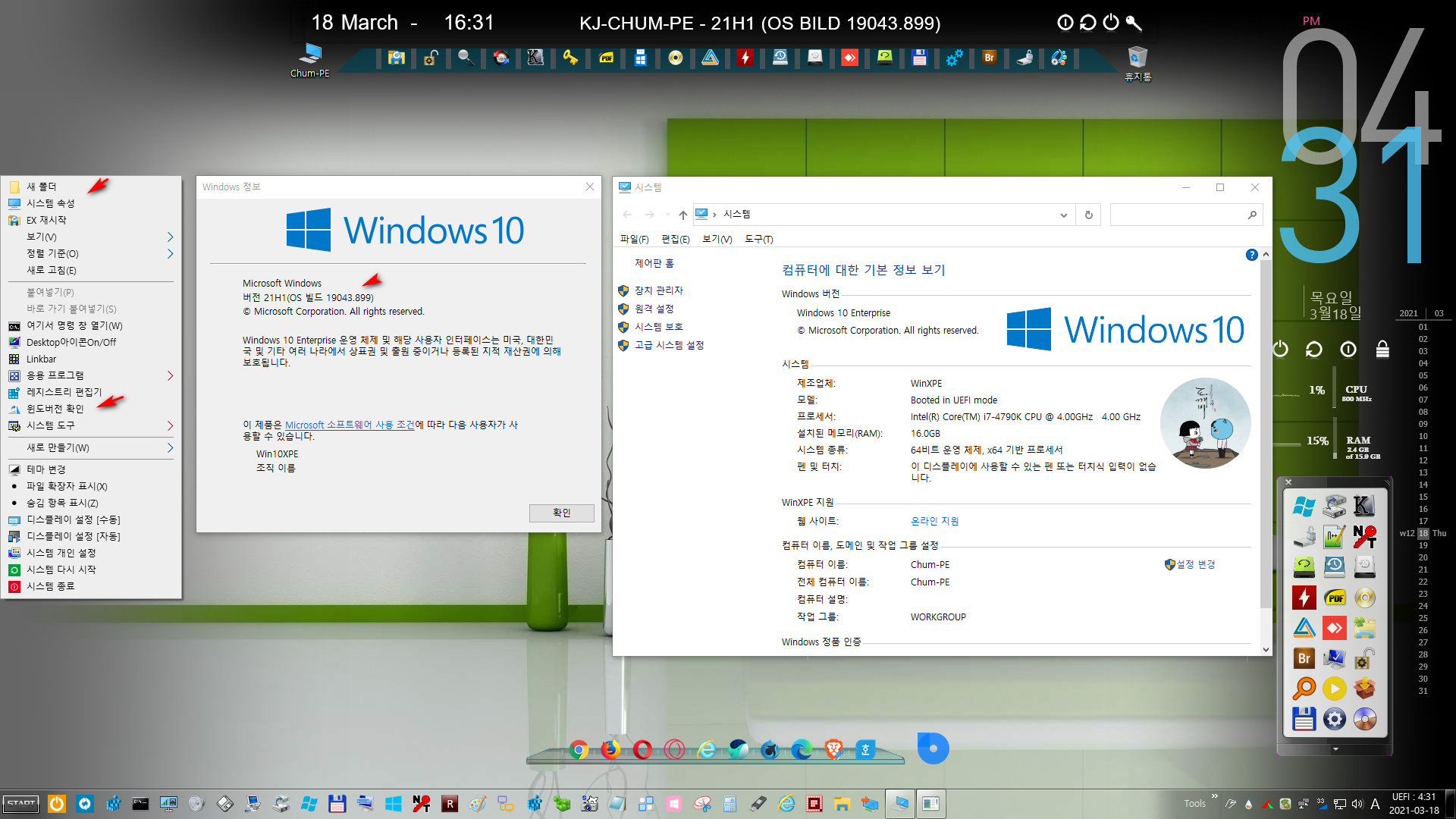This screenshot has width=1456, height=819.
Task: Open Brave browser from the bottom dock
Action: point(833,749)
